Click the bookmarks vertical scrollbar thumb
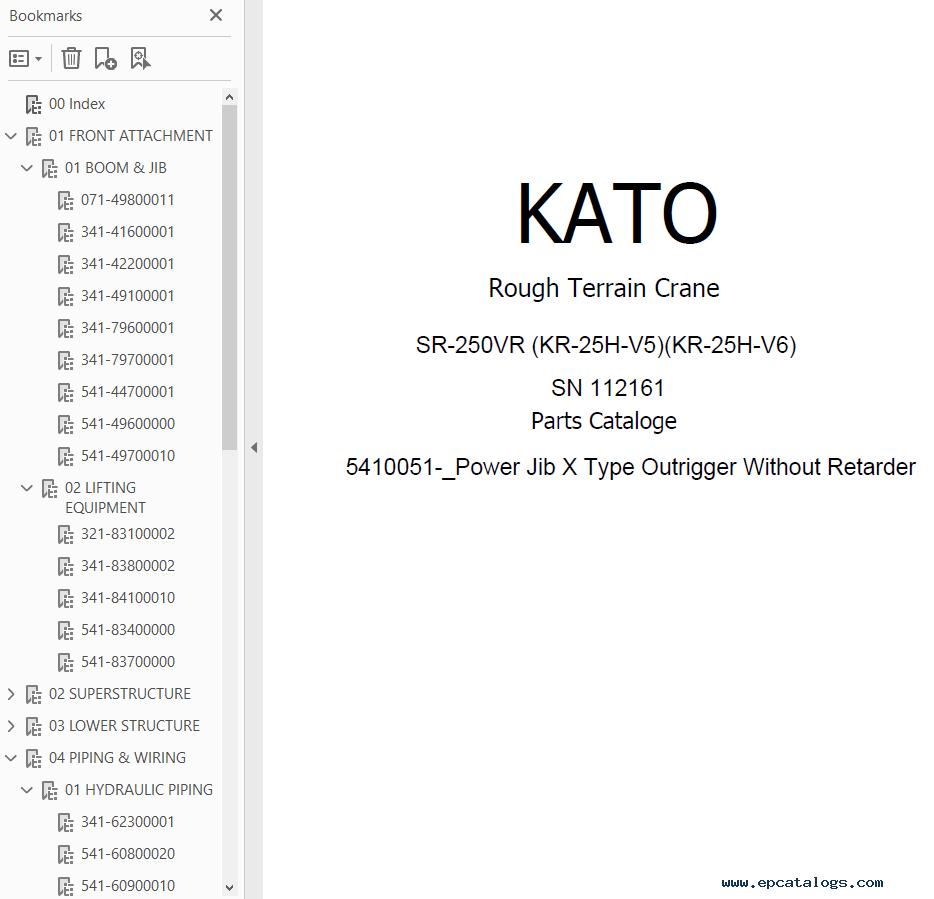The image size is (934, 899). tap(229, 278)
